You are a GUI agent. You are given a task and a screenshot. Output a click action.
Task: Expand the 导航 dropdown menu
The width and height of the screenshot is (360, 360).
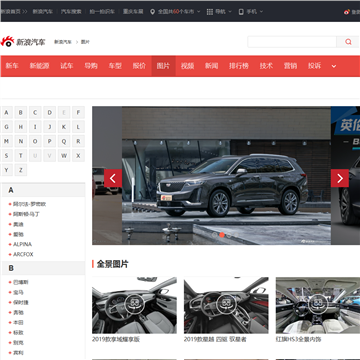tap(230, 12)
